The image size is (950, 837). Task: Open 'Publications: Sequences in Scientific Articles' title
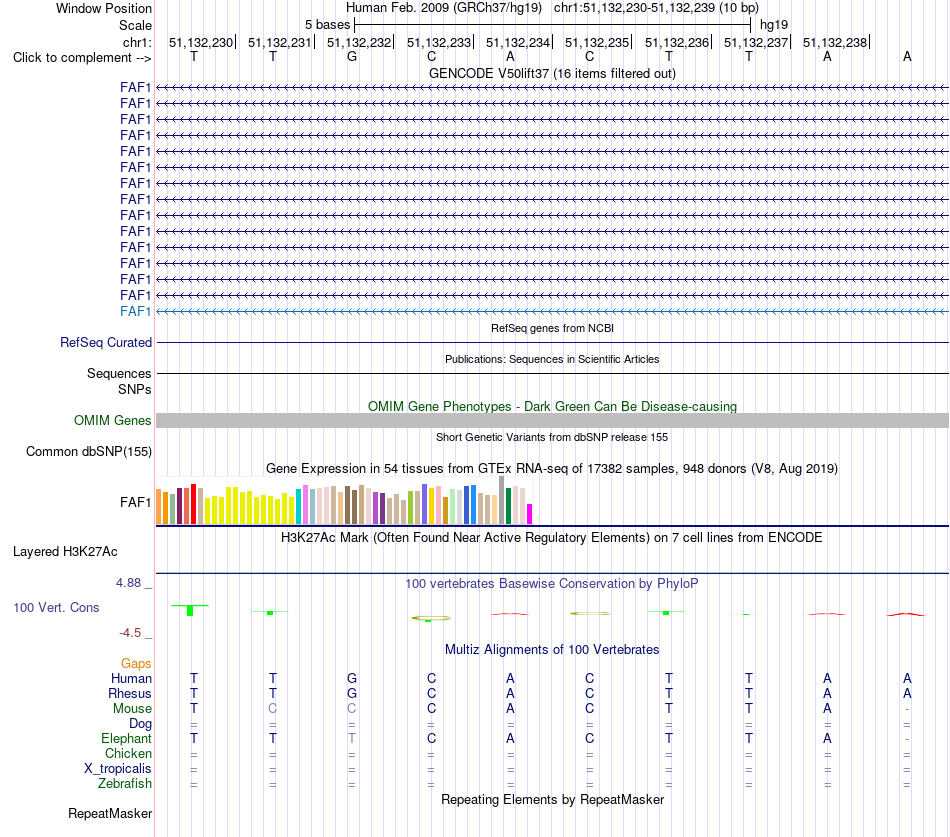(x=552, y=359)
